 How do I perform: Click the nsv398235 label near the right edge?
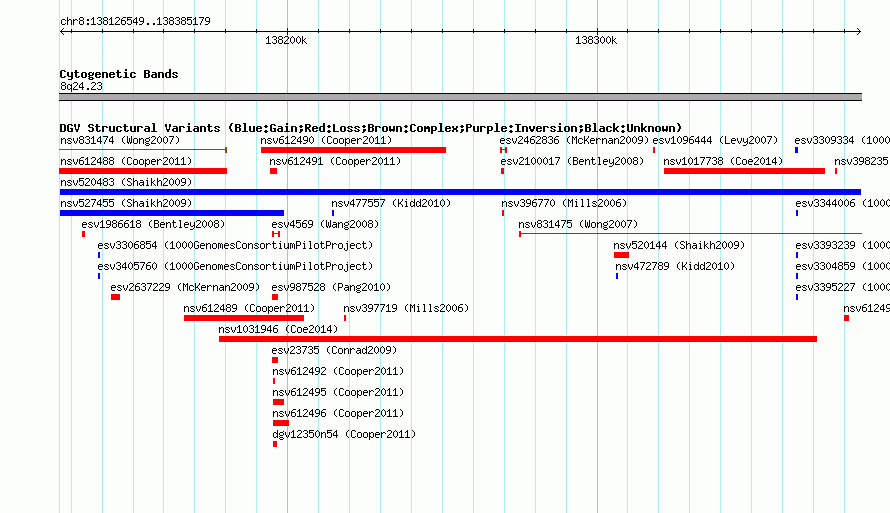point(862,161)
